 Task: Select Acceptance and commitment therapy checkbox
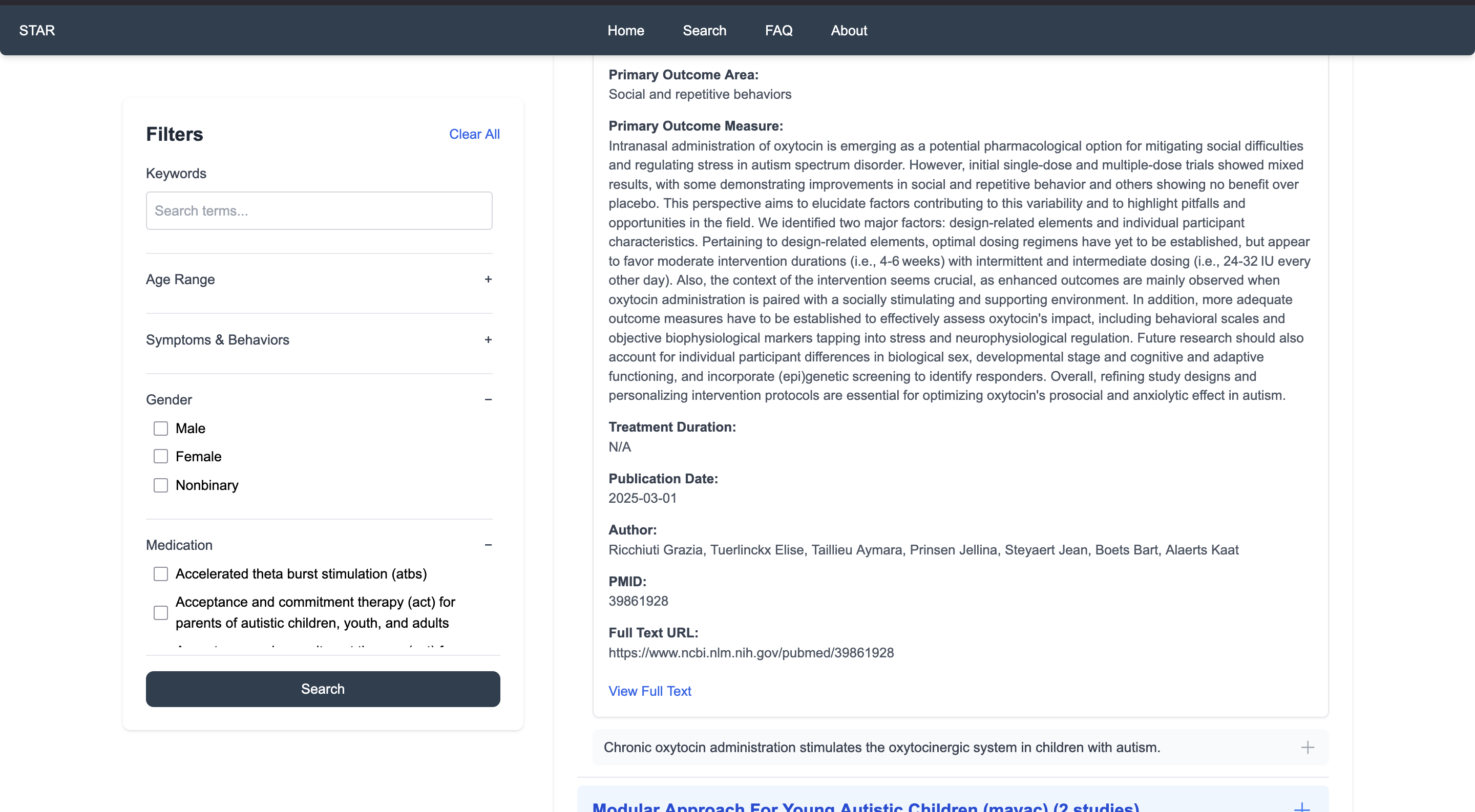(x=161, y=613)
